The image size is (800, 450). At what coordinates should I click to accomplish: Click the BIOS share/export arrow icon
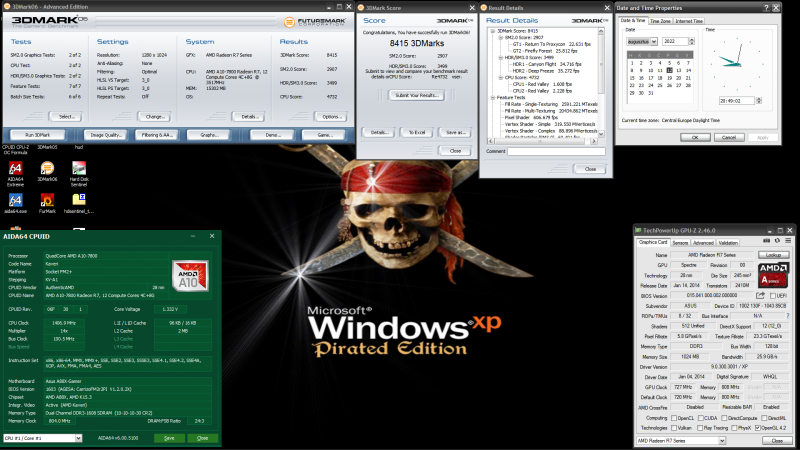click(760, 295)
